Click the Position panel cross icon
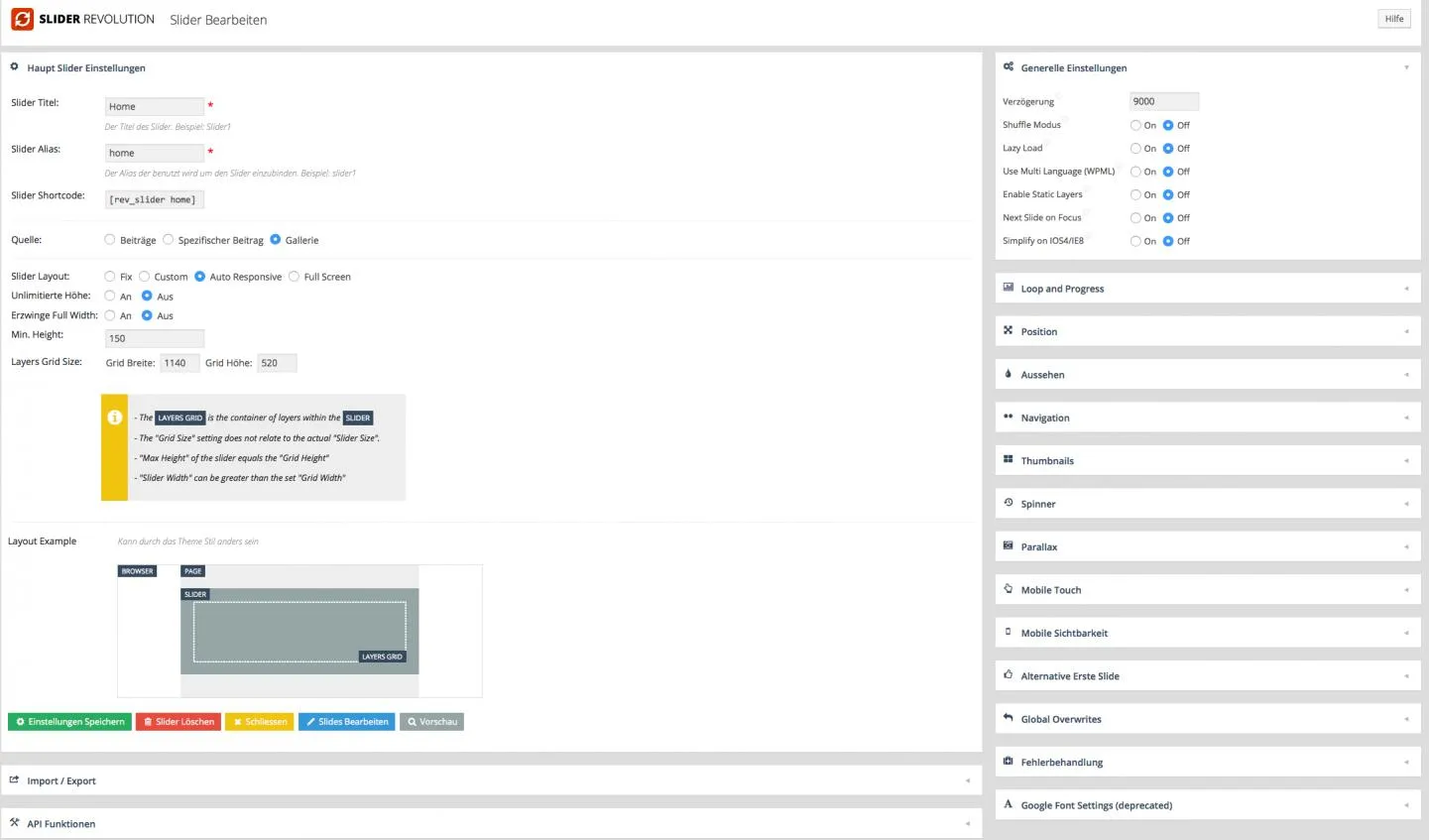Image resolution: width=1429 pixels, height=840 pixels. coord(1008,331)
